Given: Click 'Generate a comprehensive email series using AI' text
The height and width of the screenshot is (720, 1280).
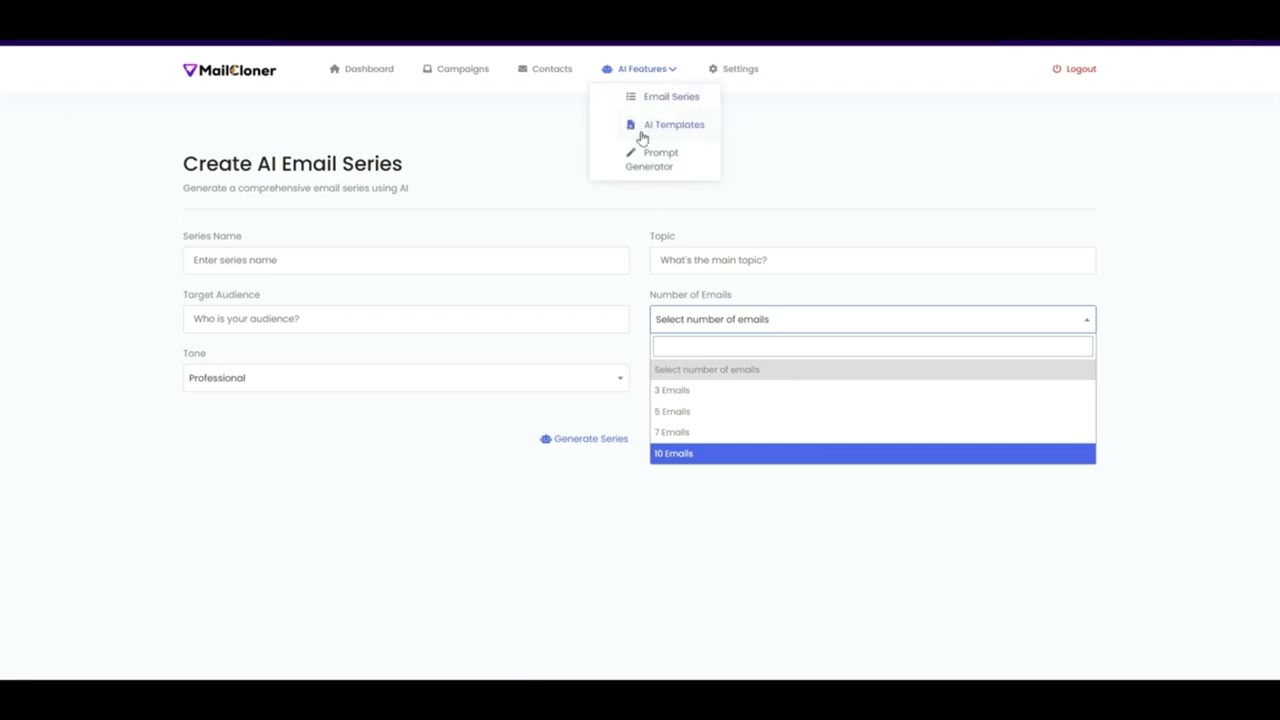Looking at the screenshot, I should coord(295,188).
